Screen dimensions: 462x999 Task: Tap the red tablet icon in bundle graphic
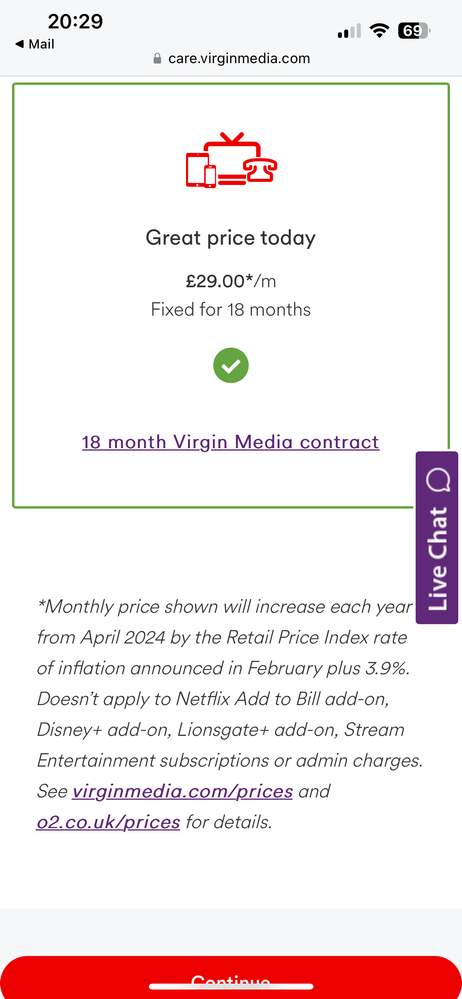click(x=195, y=169)
